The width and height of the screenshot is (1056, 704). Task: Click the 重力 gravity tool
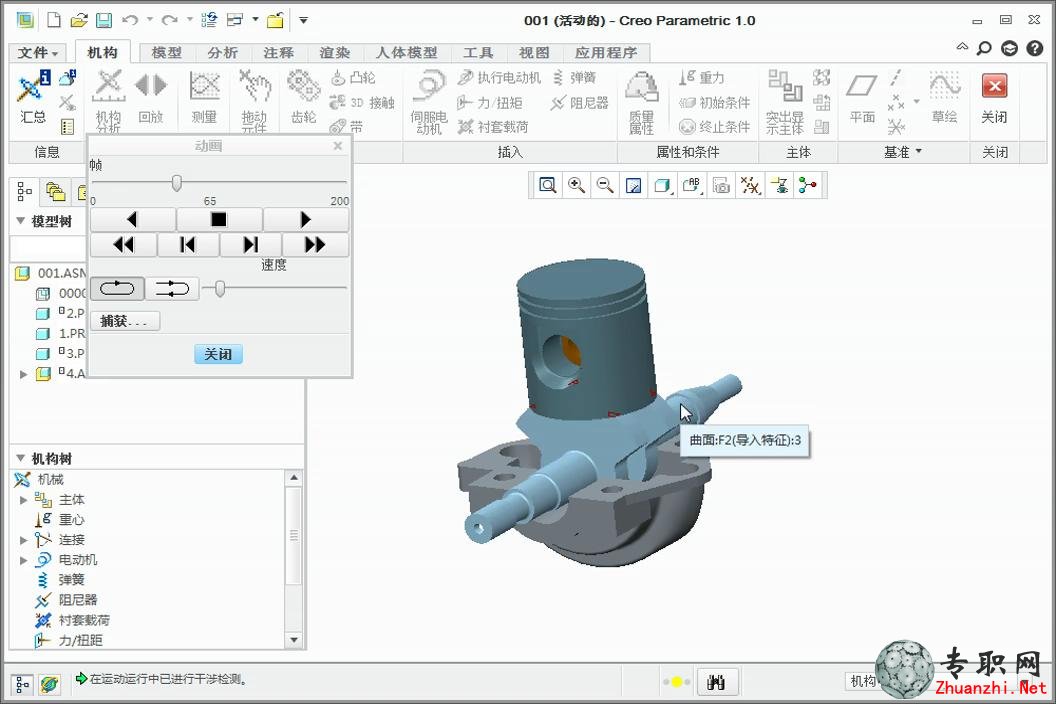tap(702, 78)
